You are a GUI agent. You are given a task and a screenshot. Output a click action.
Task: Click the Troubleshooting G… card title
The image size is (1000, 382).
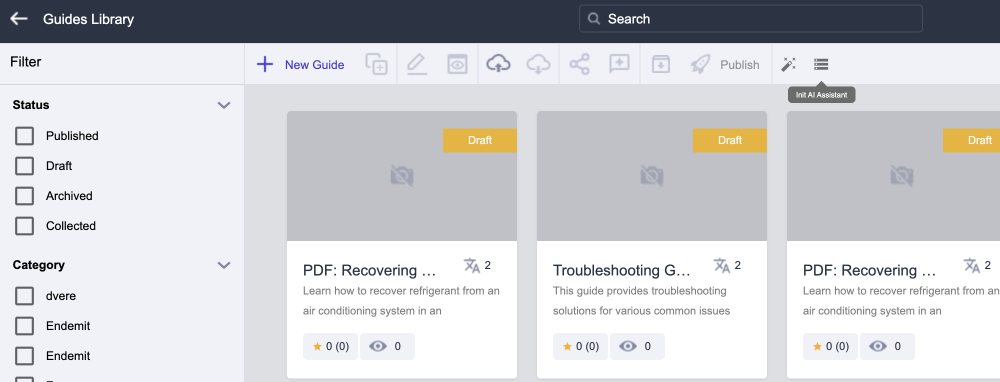pyautogui.click(x=621, y=270)
